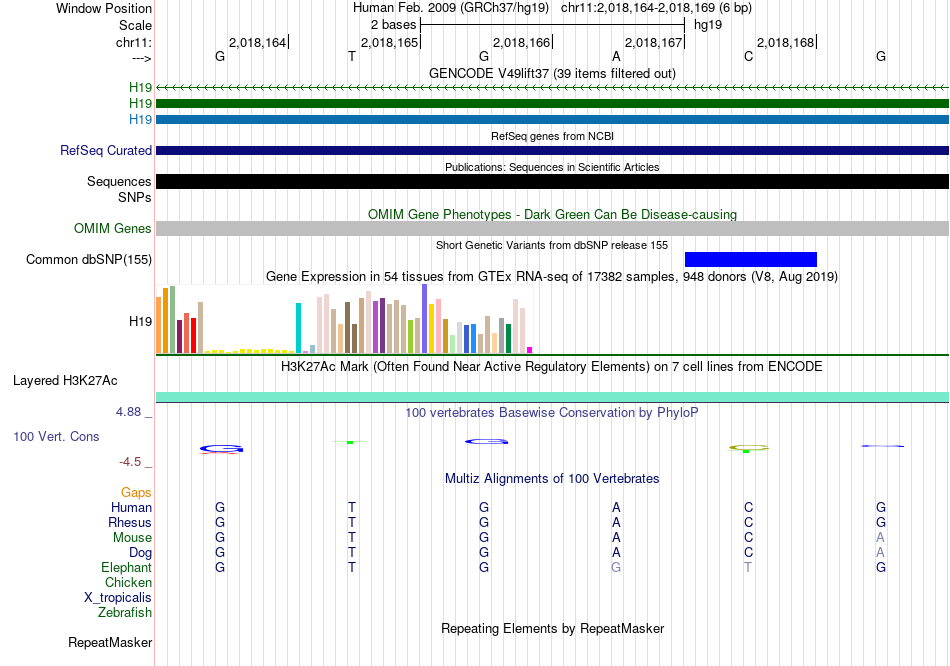Click the Dog alignment row label
Image resolution: width=950 pixels, height=666 pixels.
(x=140, y=553)
